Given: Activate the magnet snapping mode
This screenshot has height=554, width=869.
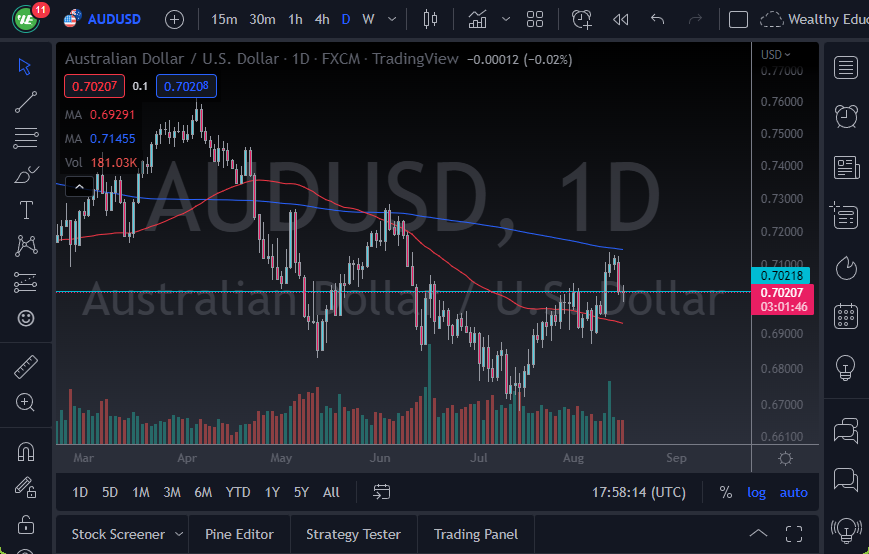Looking at the screenshot, I should tap(26, 451).
